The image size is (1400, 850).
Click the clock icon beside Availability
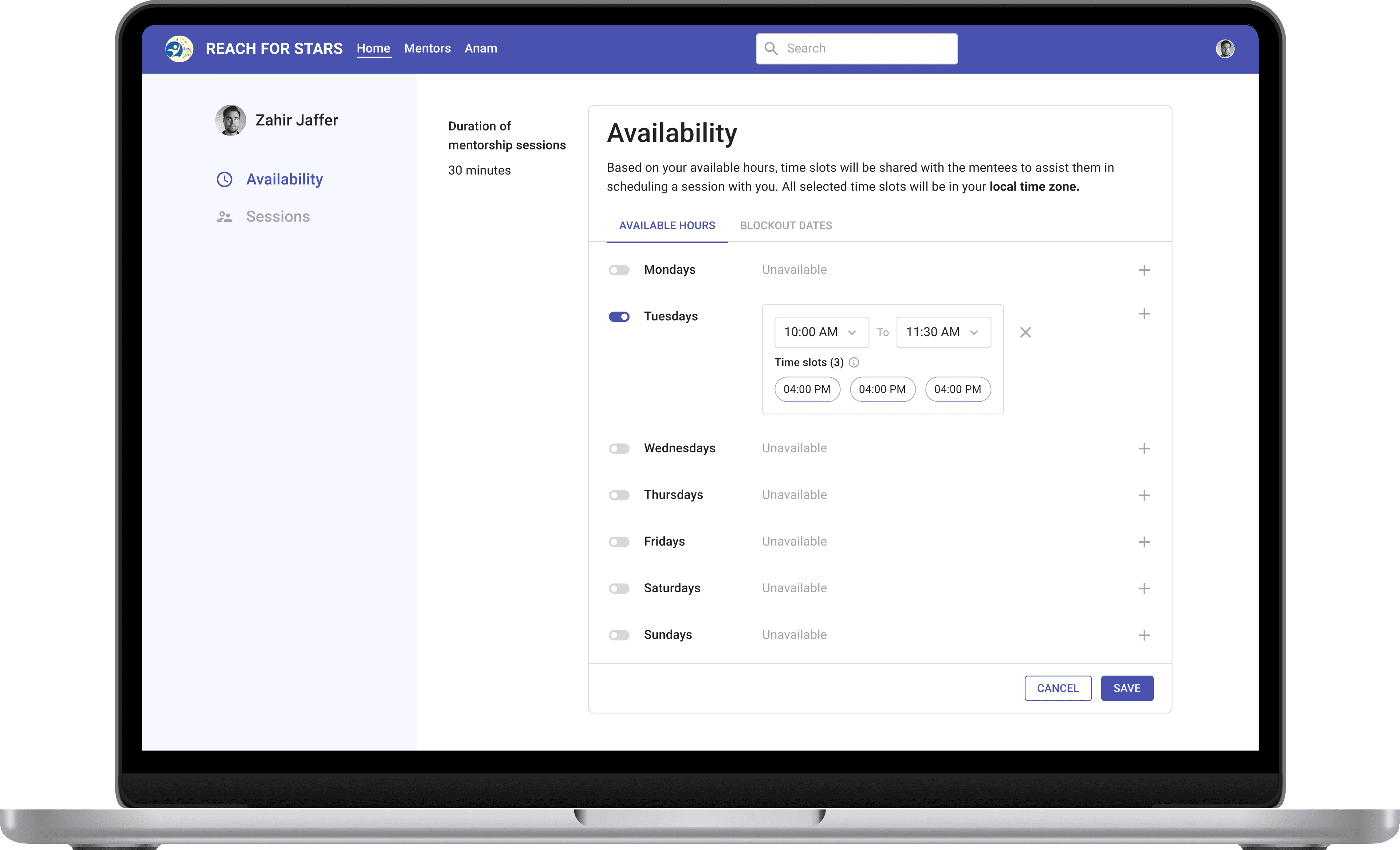click(x=224, y=180)
